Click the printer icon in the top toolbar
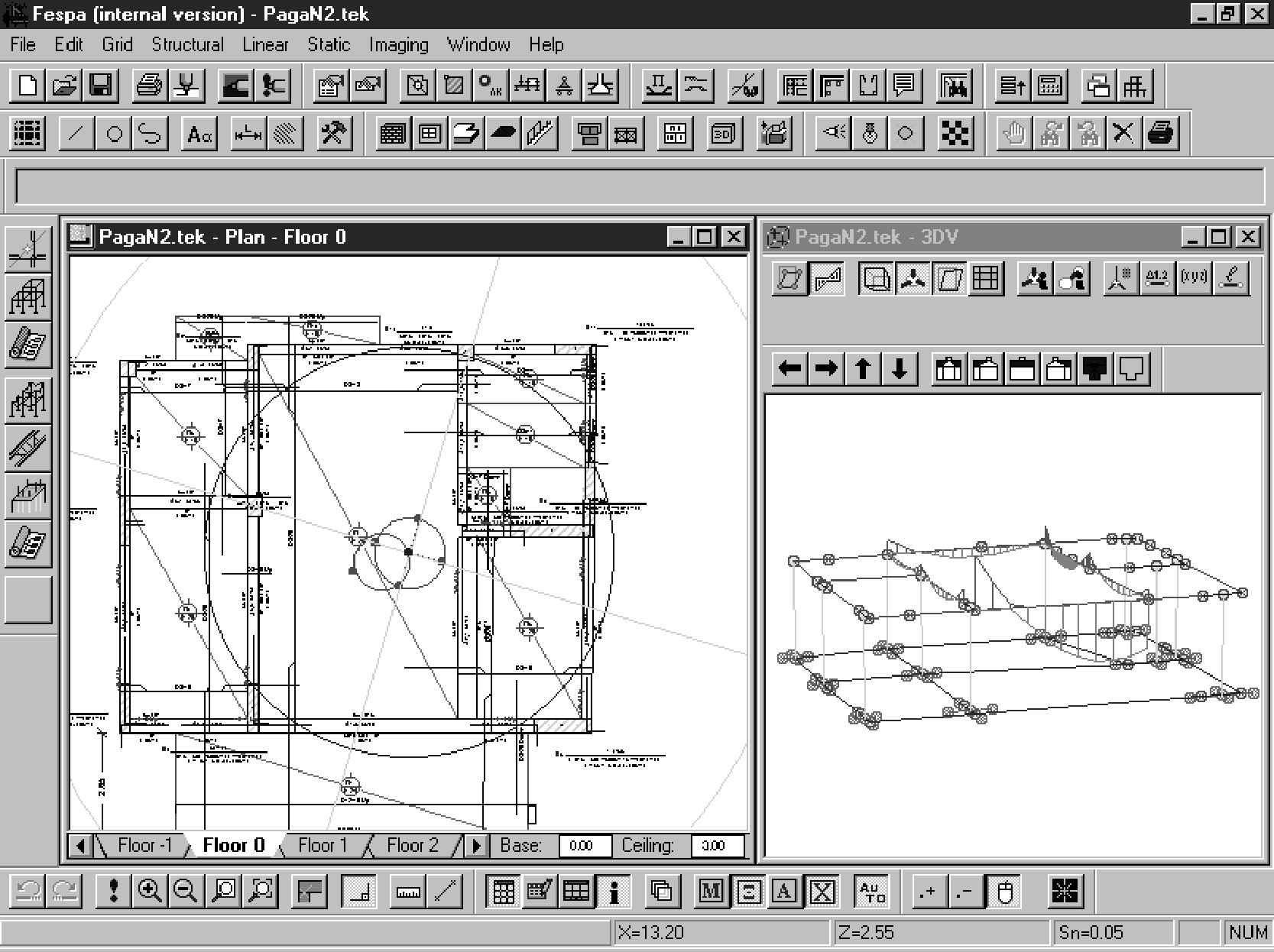This screenshot has width=1274, height=952. 150,86
